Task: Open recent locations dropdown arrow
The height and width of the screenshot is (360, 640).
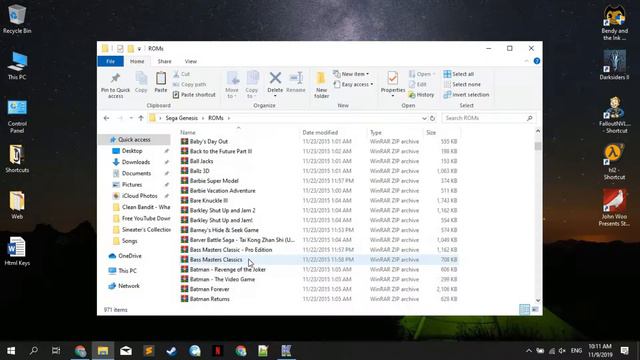Action: click(131, 118)
